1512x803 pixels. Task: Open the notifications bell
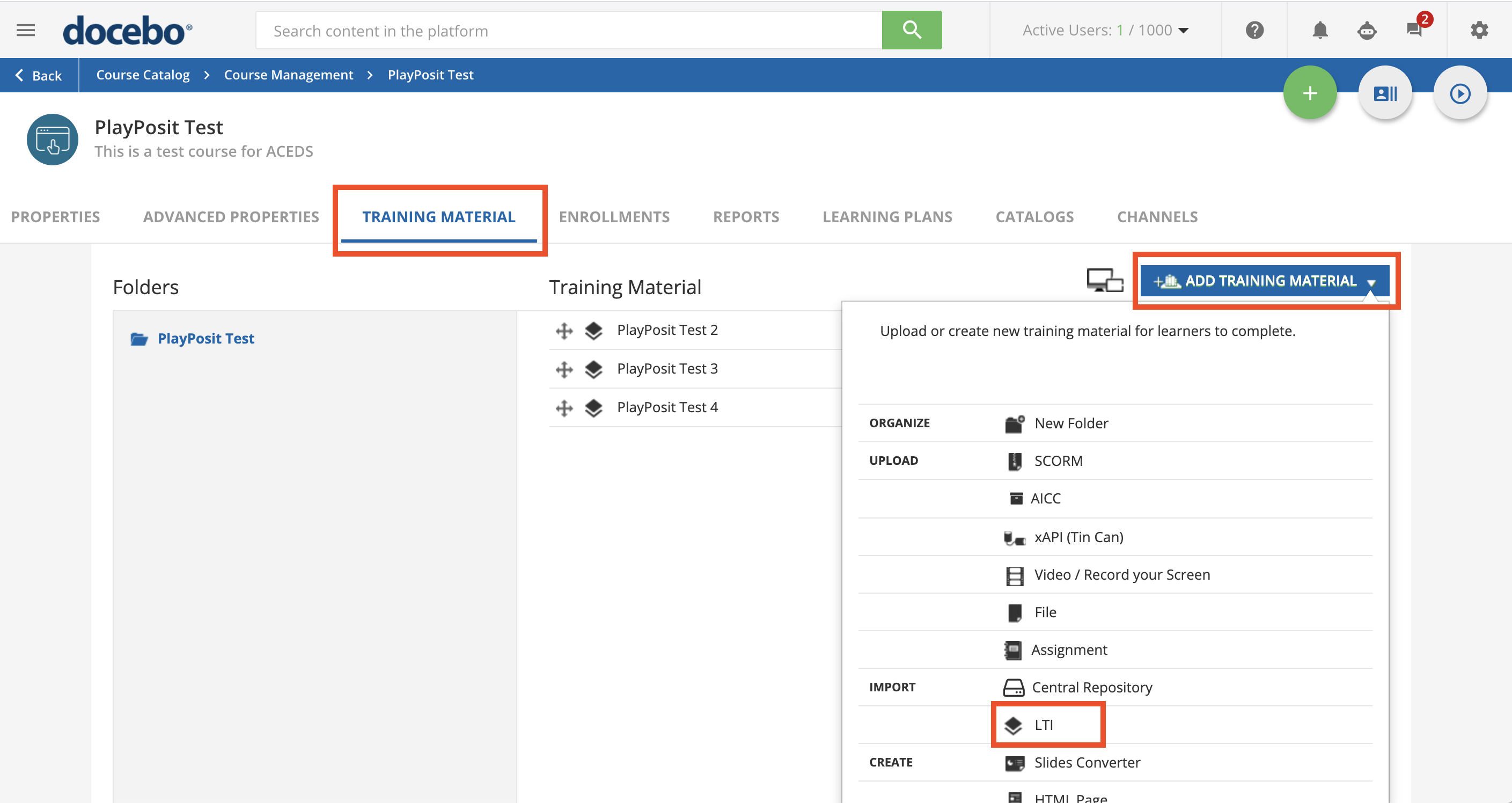coord(1319,30)
